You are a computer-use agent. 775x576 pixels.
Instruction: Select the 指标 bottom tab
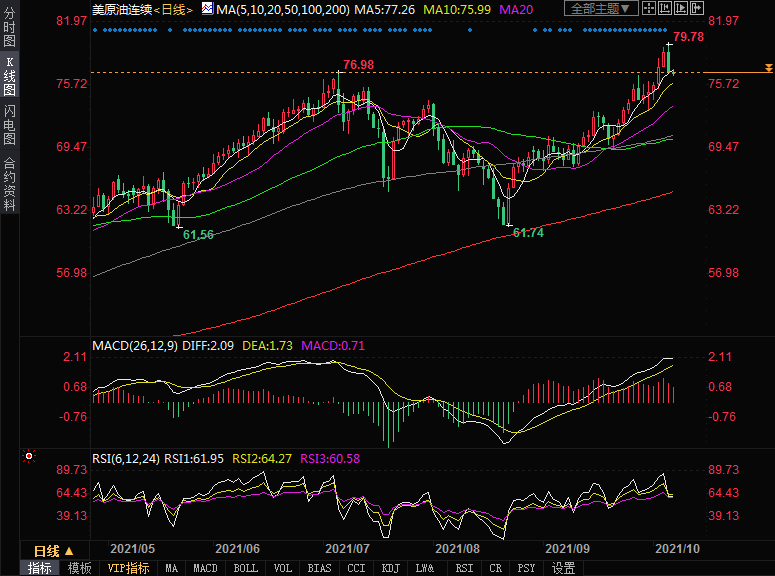(x=40, y=568)
